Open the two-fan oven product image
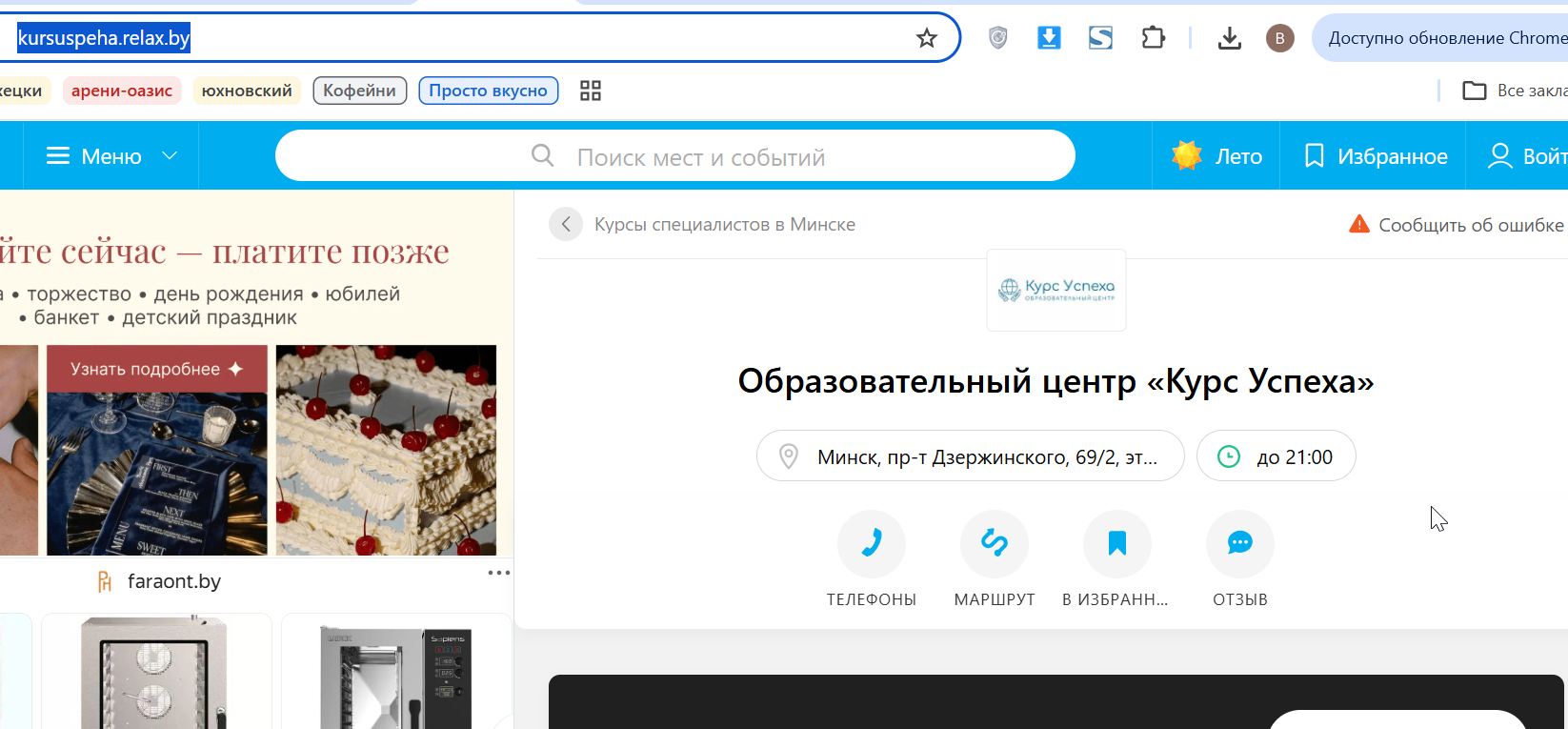This screenshot has width=1568, height=729. [x=156, y=672]
